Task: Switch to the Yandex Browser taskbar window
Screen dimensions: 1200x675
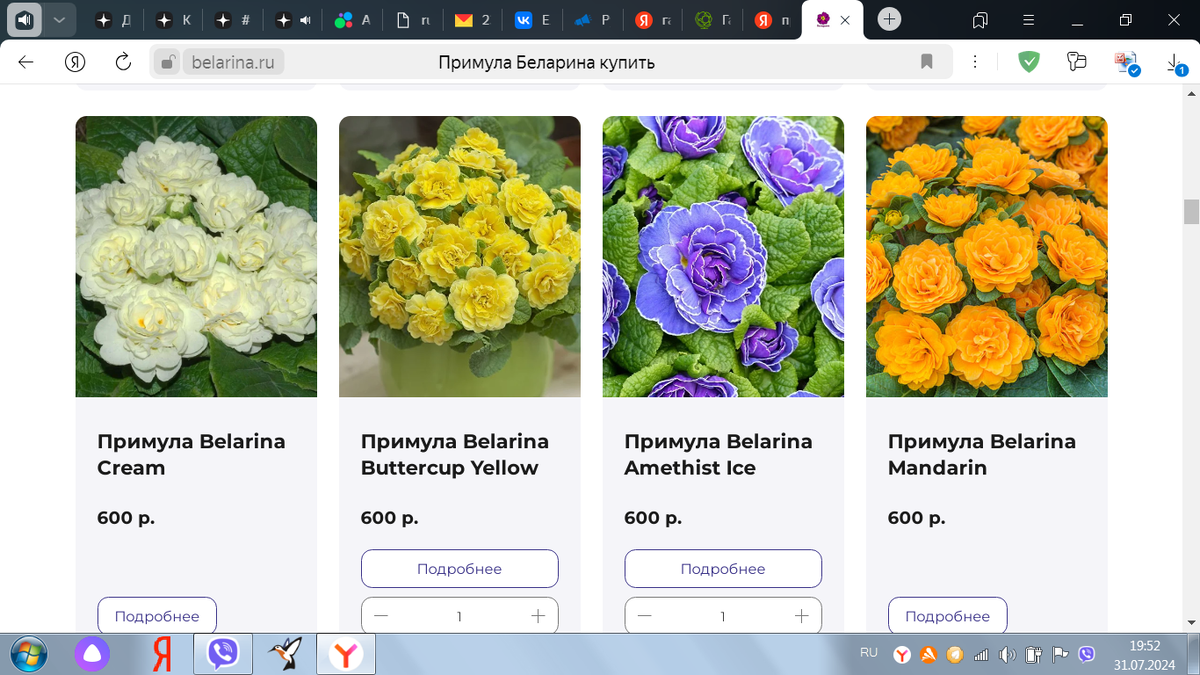Action: point(346,655)
